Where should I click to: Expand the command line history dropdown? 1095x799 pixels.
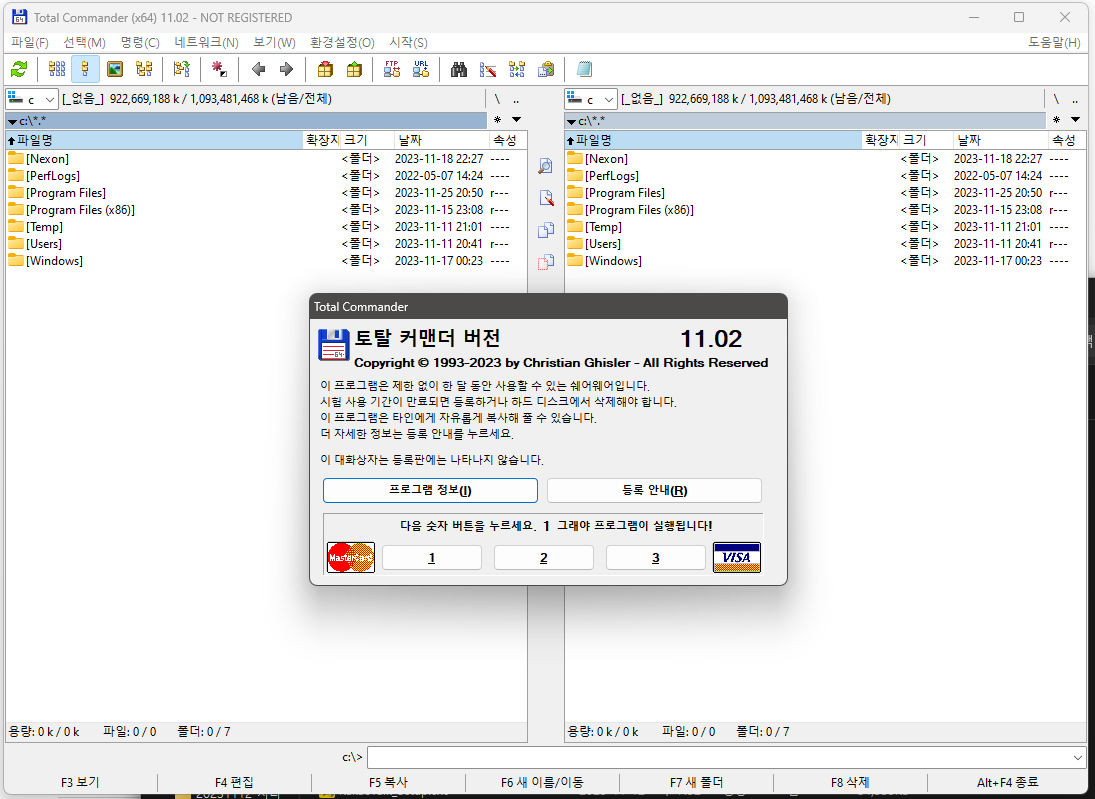1078,757
